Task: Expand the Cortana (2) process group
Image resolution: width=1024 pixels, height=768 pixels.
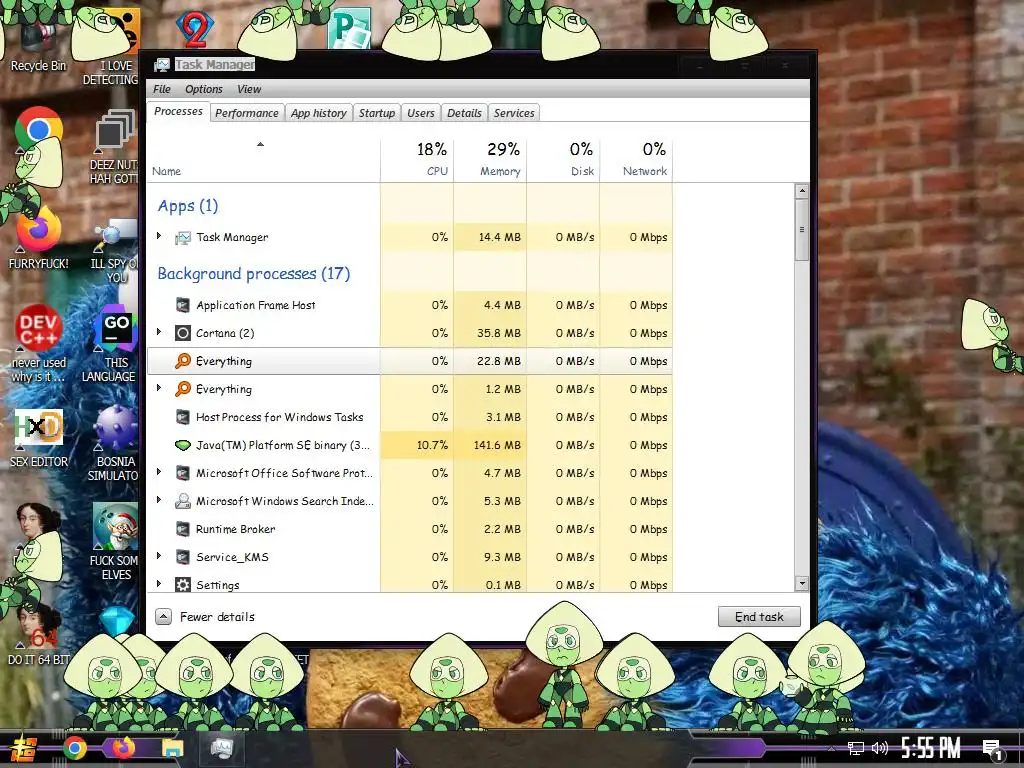Action: pos(159,332)
